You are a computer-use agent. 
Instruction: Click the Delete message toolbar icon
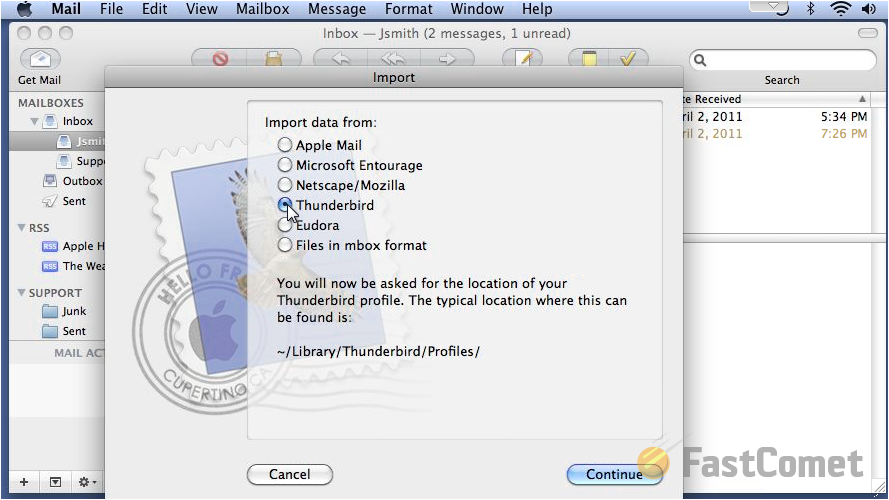coord(220,58)
